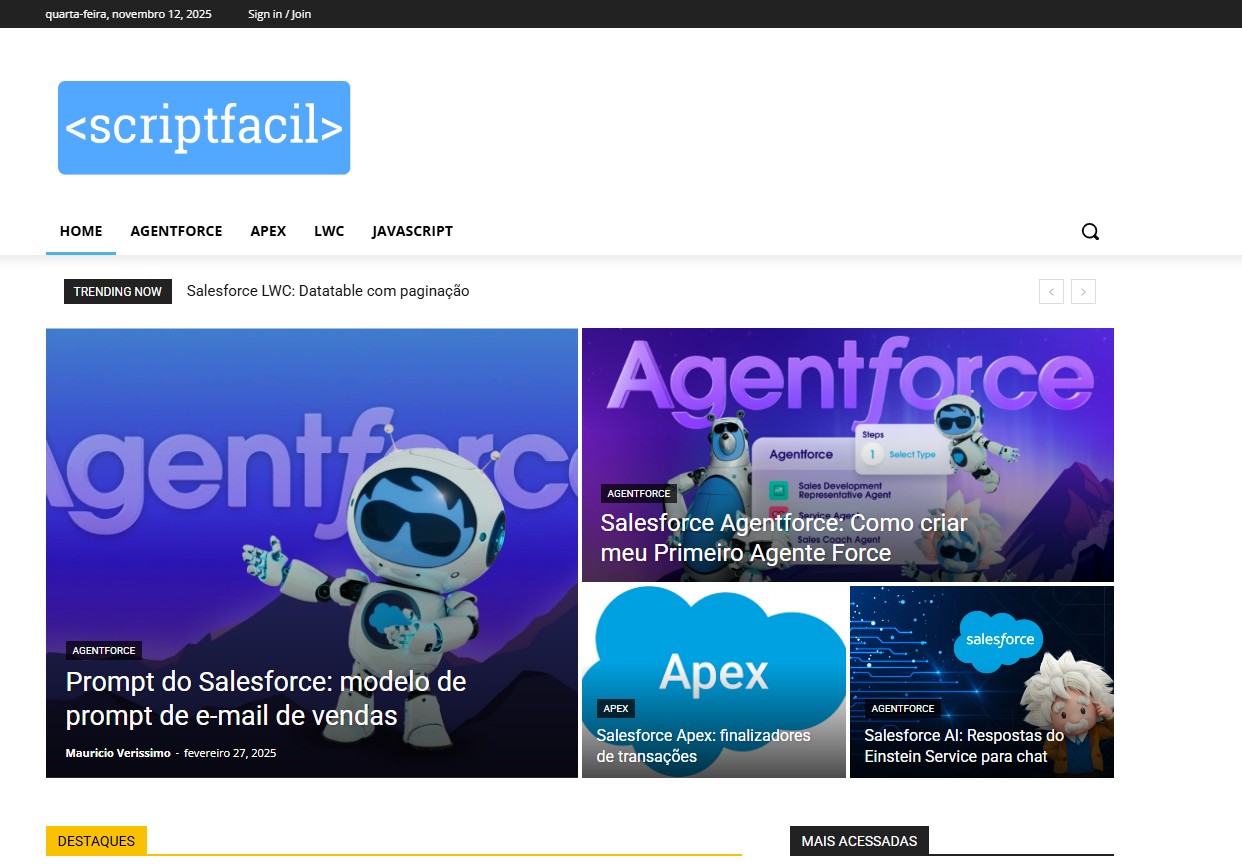The height and width of the screenshot is (866, 1242).
Task: Open the Home menu item
Action: pos(81,231)
